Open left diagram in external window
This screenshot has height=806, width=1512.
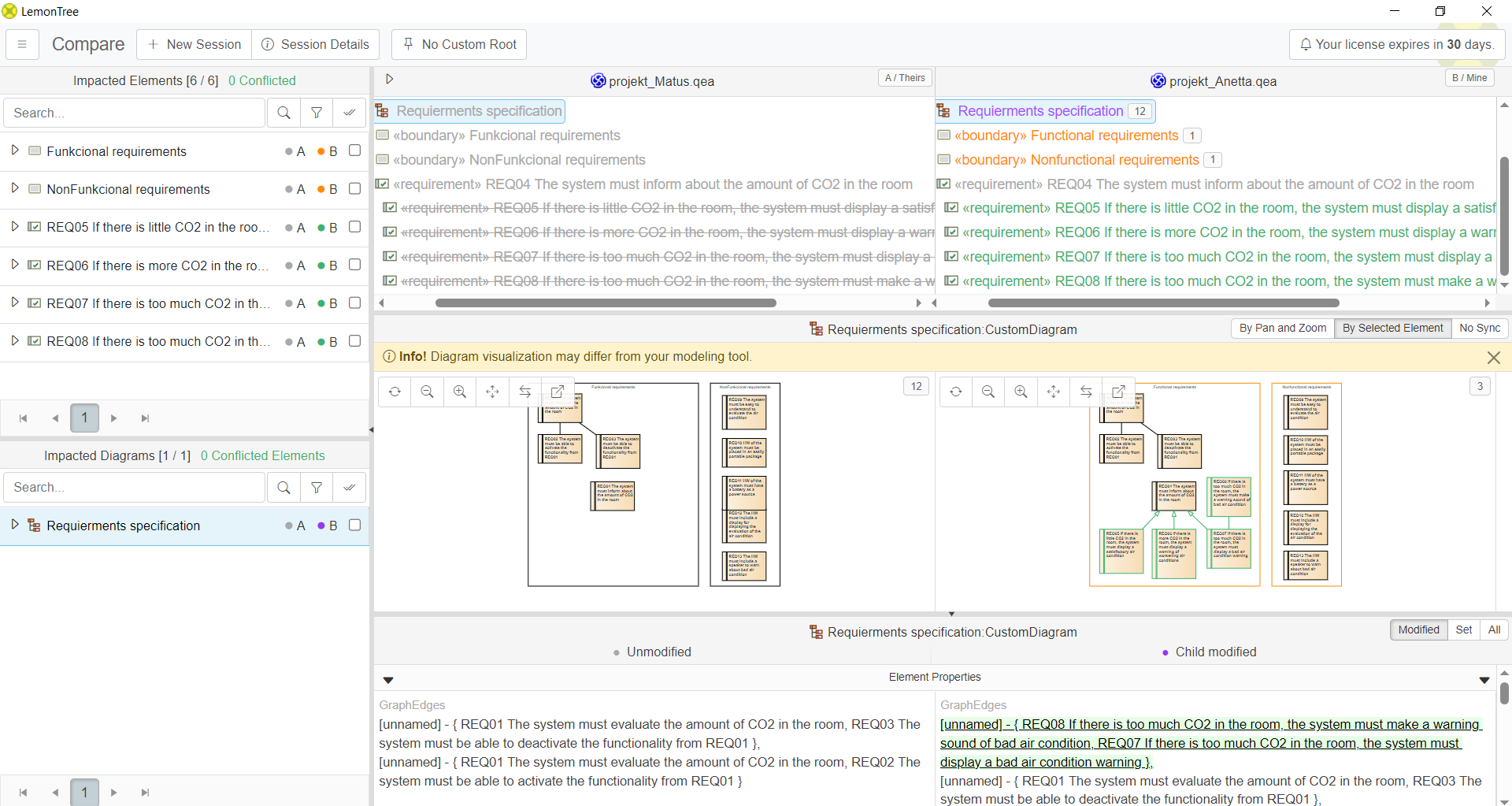[x=558, y=392]
